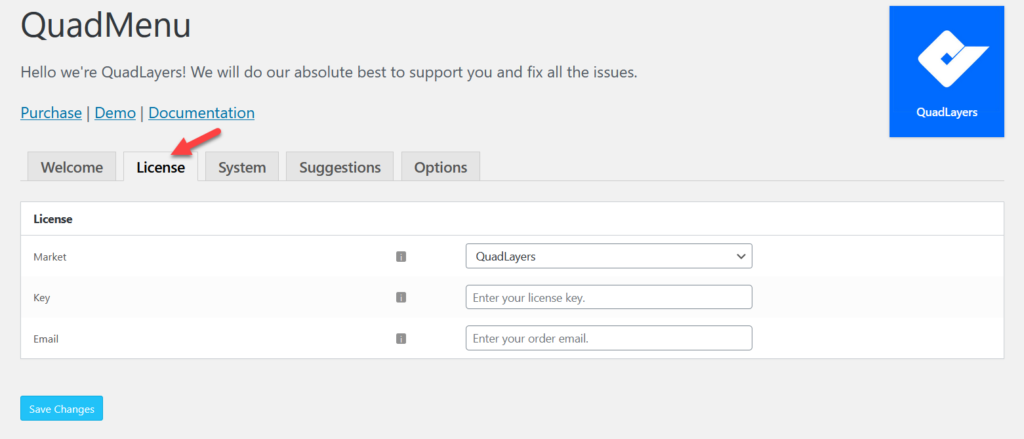Select the License tab
The image size is (1024, 439).
pos(160,167)
